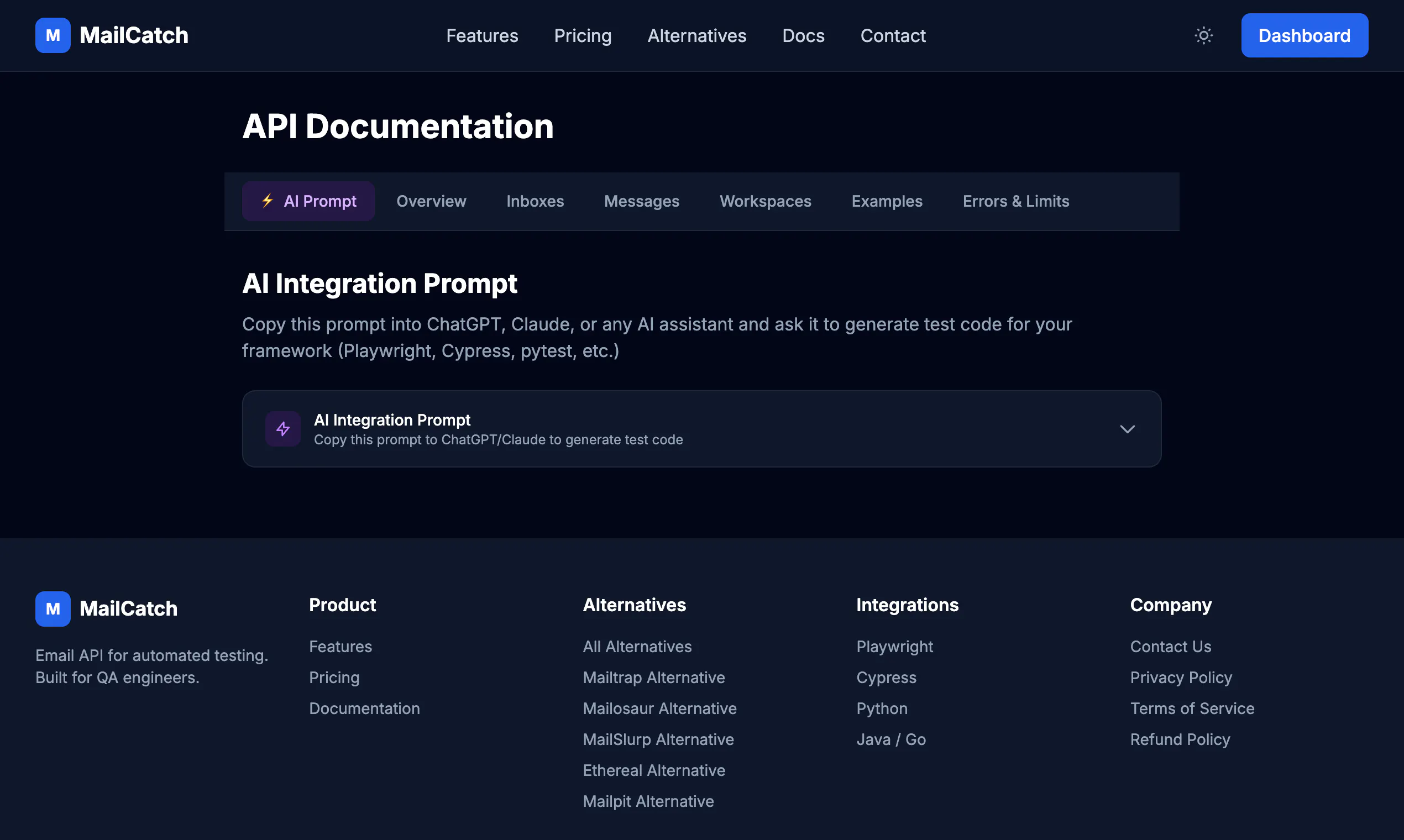Open the Documentation footer link

pyautogui.click(x=364, y=708)
